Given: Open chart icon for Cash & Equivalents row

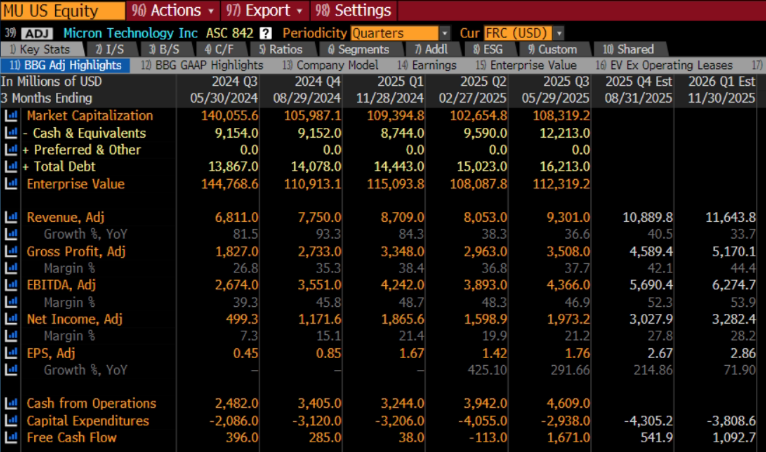Looking at the screenshot, I should pyautogui.click(x=11, y=133).
